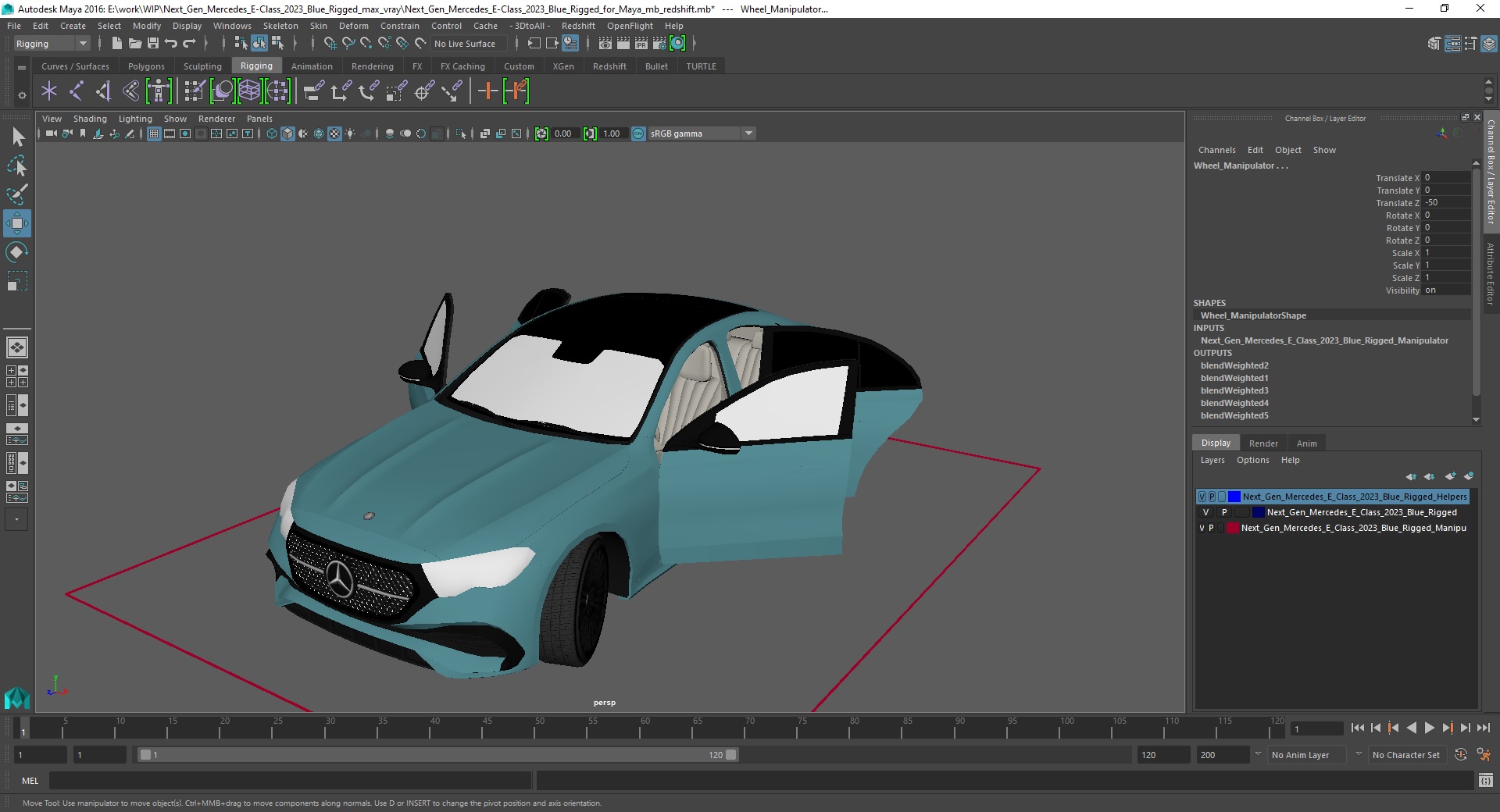The width and height of the screenshot is (1500, 812).
Task: Toggle auto keyframe button
Action: coord(1461,755)
